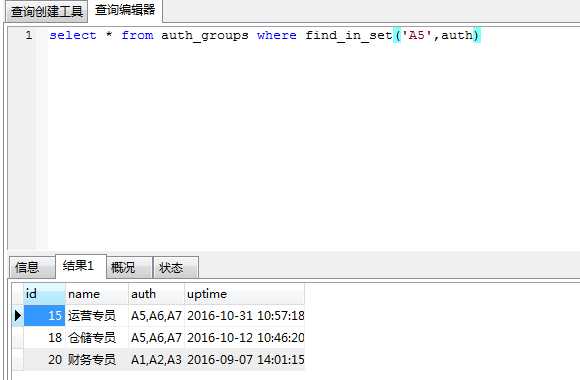
Task: Open the 概况 tab
Action: click(129, 267)
